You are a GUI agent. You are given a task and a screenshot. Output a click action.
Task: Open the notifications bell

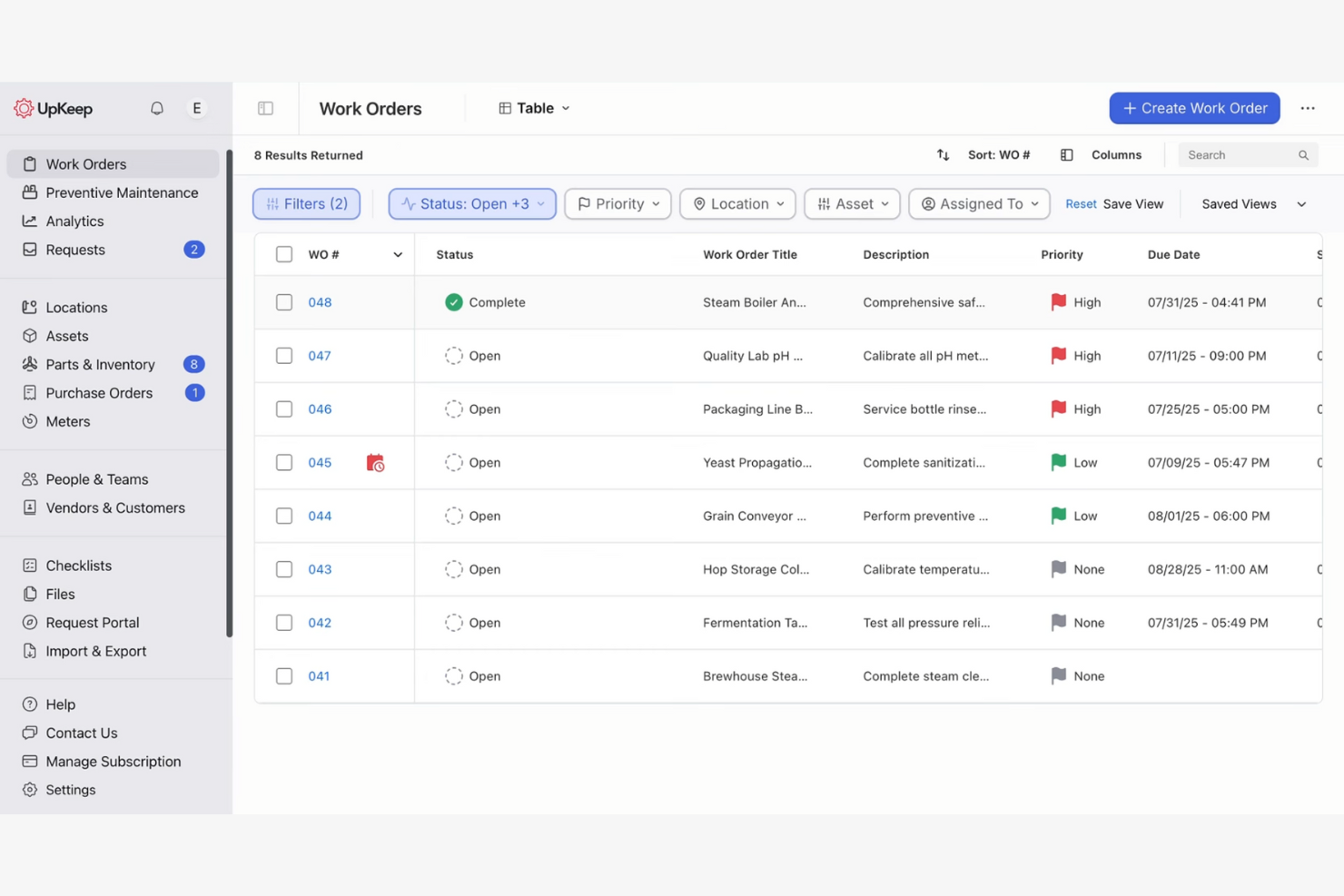click(157, 108)
